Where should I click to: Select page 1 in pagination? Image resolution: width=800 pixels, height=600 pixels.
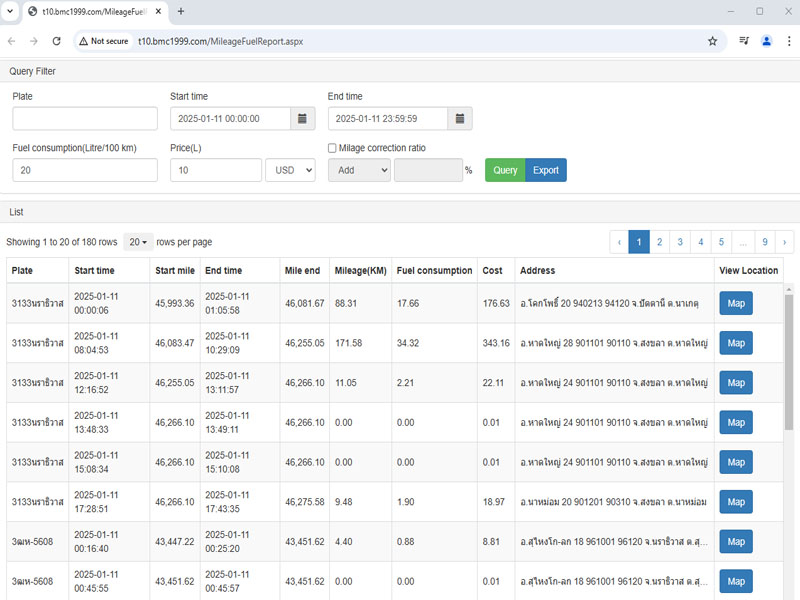pos(639,242)
